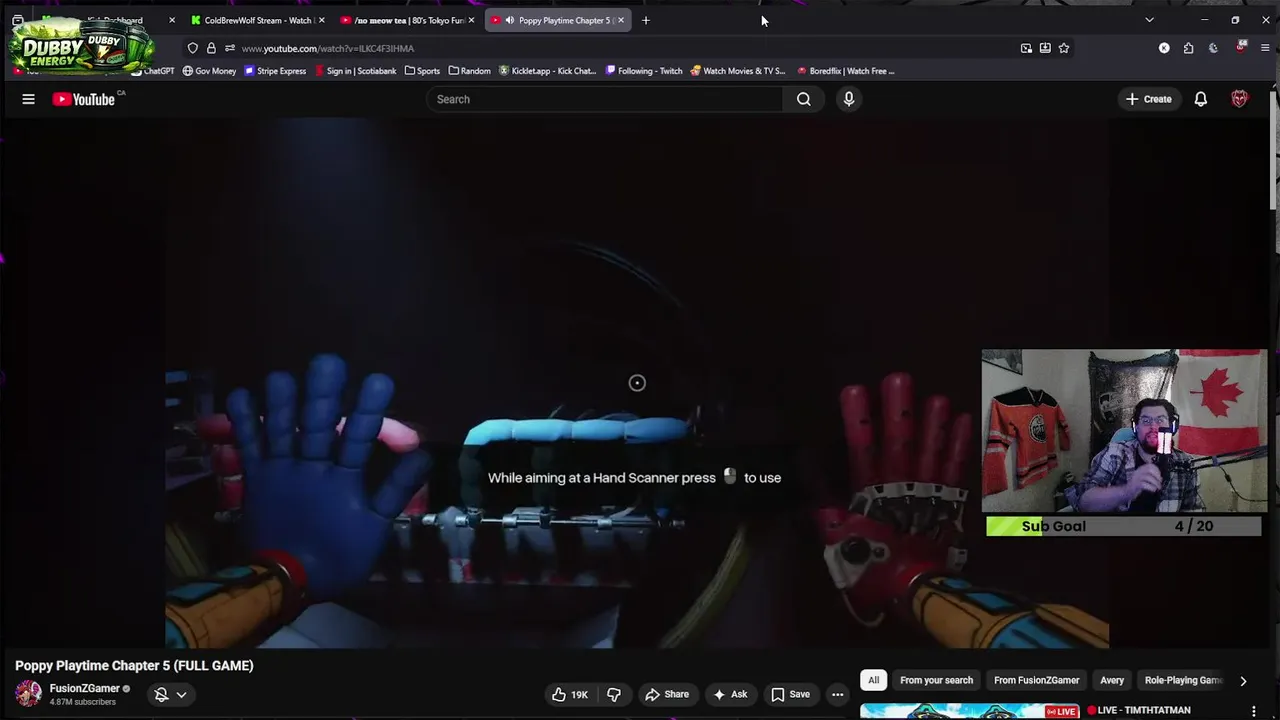This screenshot has width=1280, height=720.
Task: Click the YouTube search magnifier button
Action: (804, 99)
